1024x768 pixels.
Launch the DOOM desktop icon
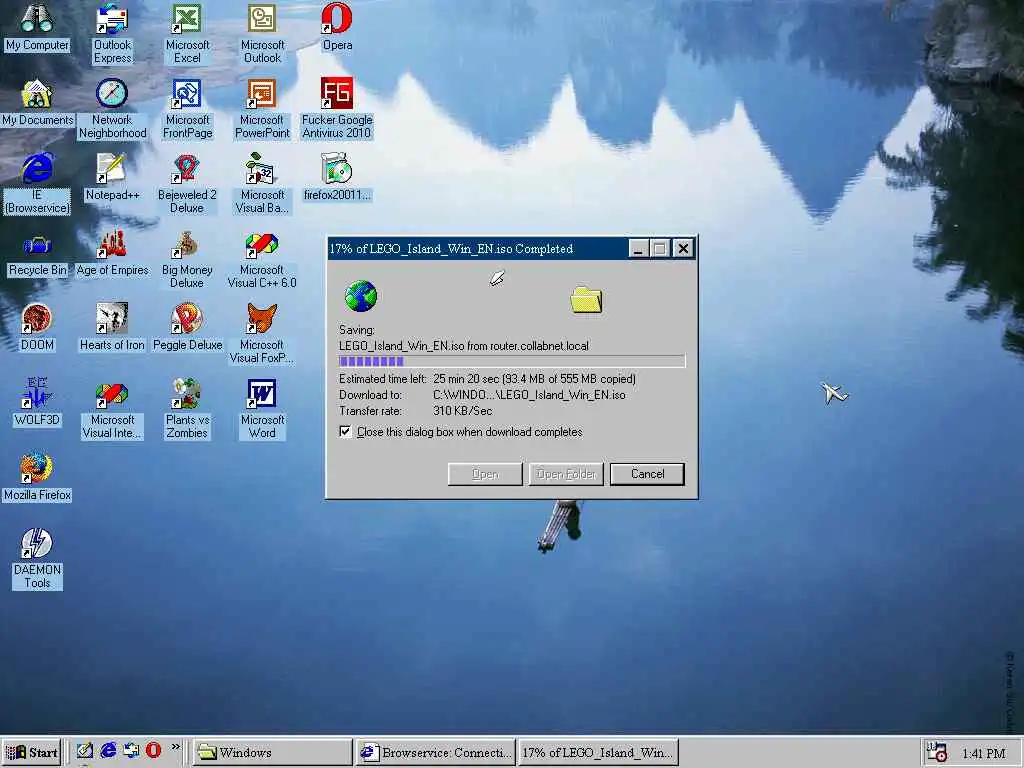[x=37, y=328]
